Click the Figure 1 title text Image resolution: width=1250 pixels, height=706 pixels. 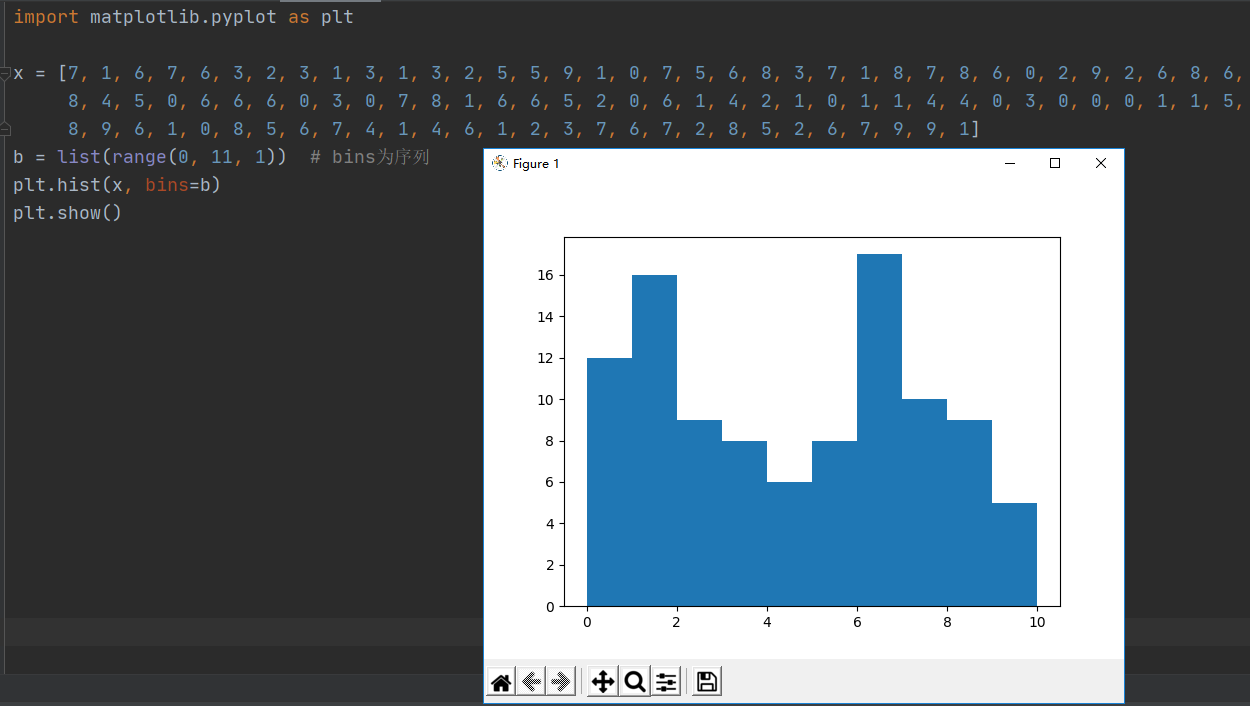click(x=536, y=164)
